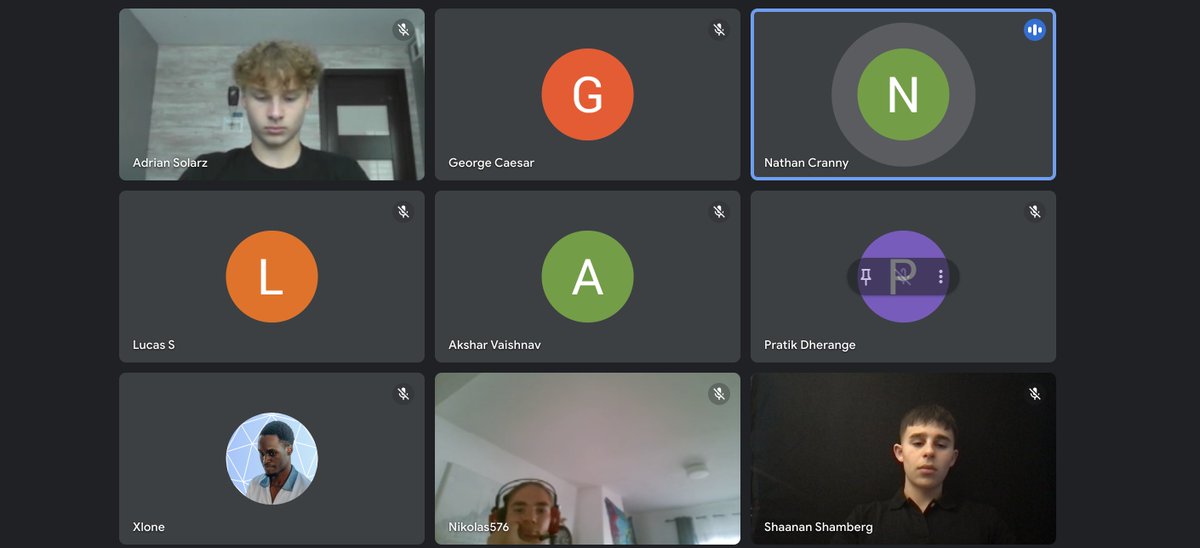Click the name label Nikolas576
Screen dimensions: 1200x548
(479, 527)
